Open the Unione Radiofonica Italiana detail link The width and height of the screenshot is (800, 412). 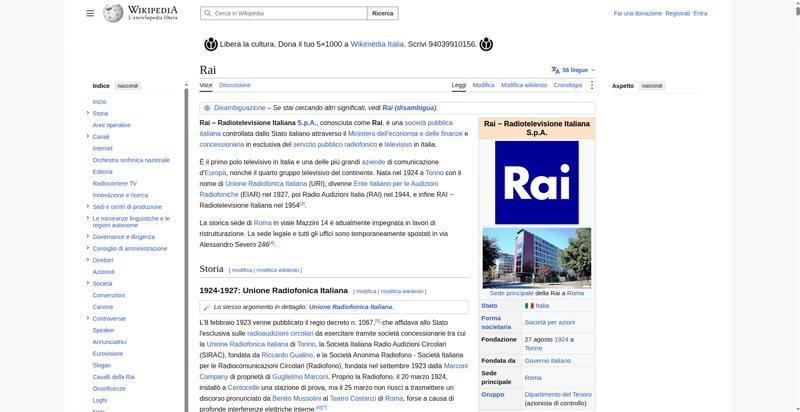point(351,307)
